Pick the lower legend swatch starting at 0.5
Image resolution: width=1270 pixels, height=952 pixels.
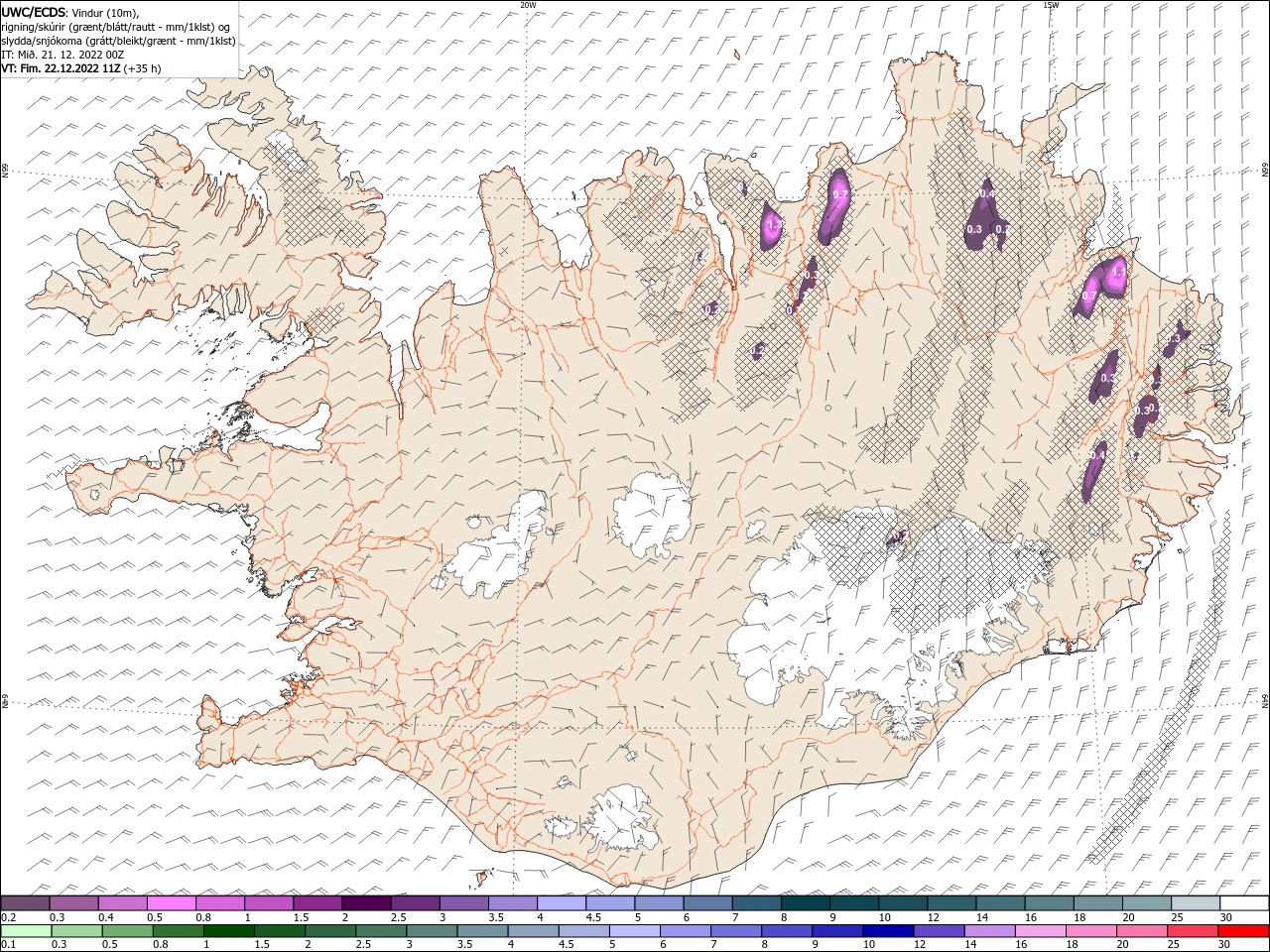[x=127, y=931]
